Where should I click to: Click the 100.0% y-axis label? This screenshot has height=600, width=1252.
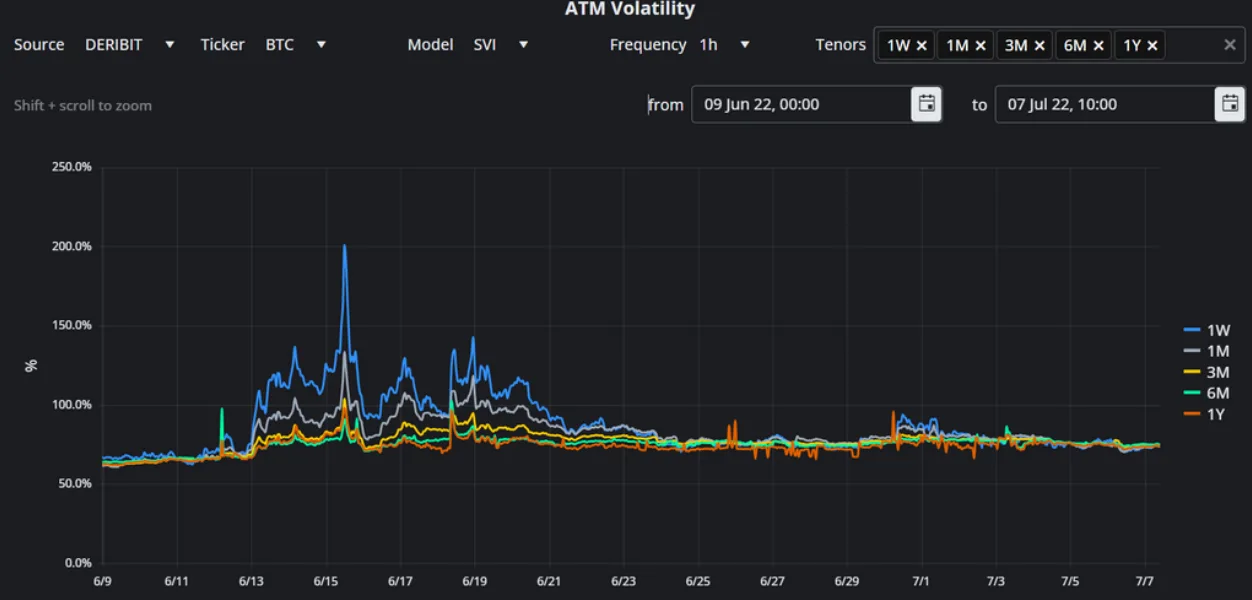pos(72,405)
